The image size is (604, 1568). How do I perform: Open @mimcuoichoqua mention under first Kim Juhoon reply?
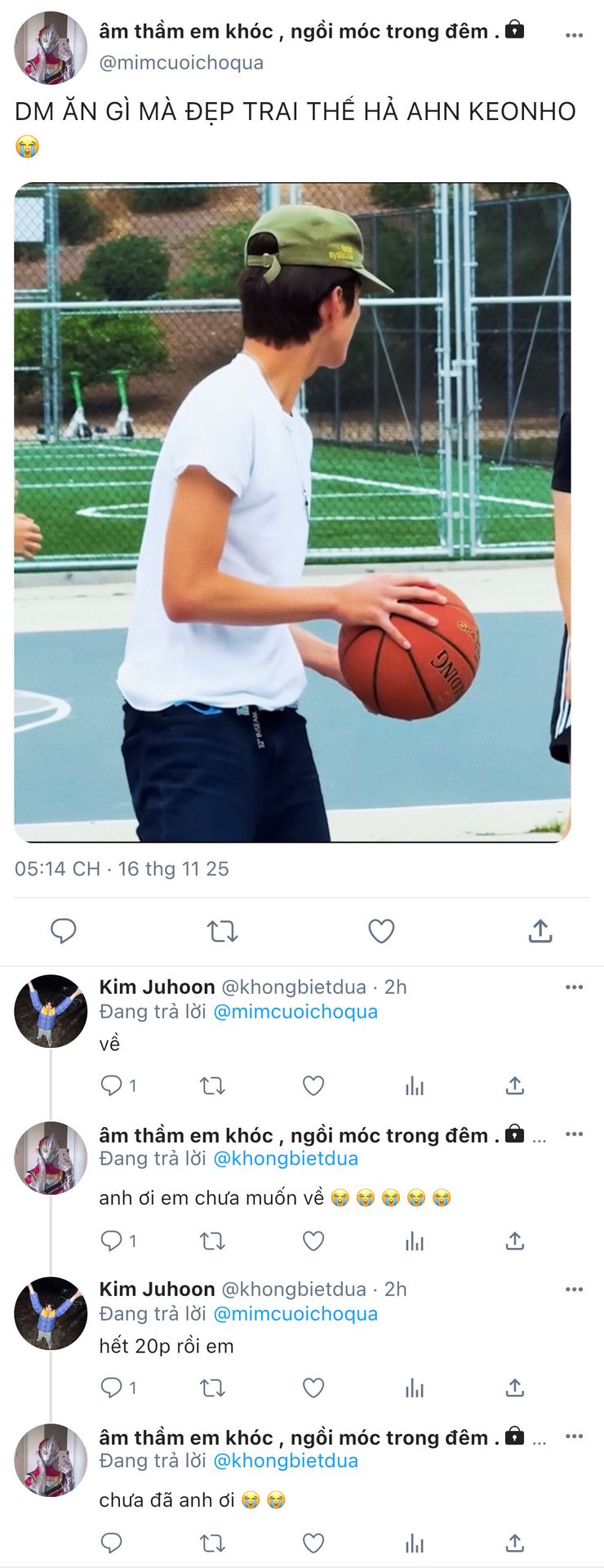[295, 1012]
